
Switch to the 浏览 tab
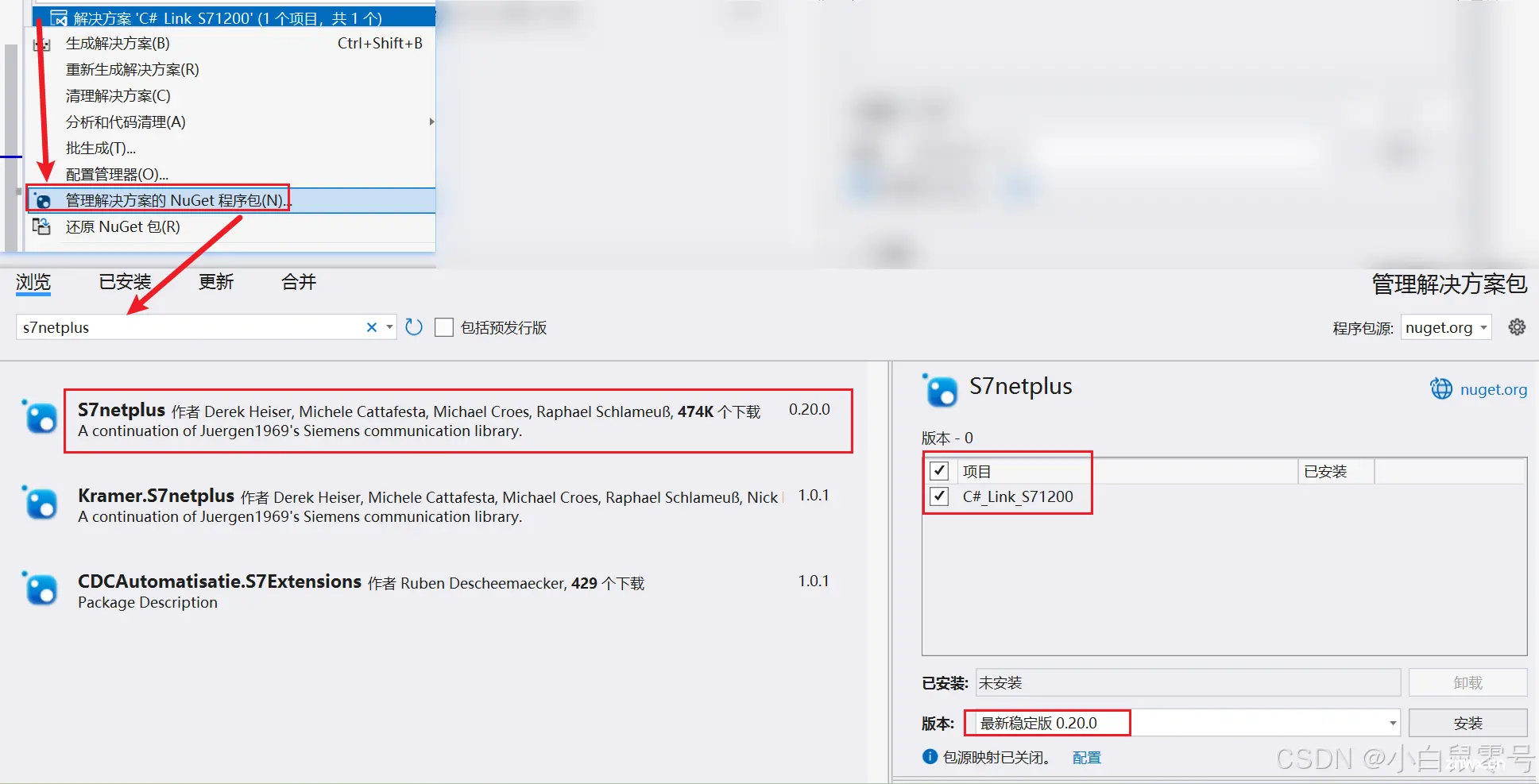click(33, 282)
